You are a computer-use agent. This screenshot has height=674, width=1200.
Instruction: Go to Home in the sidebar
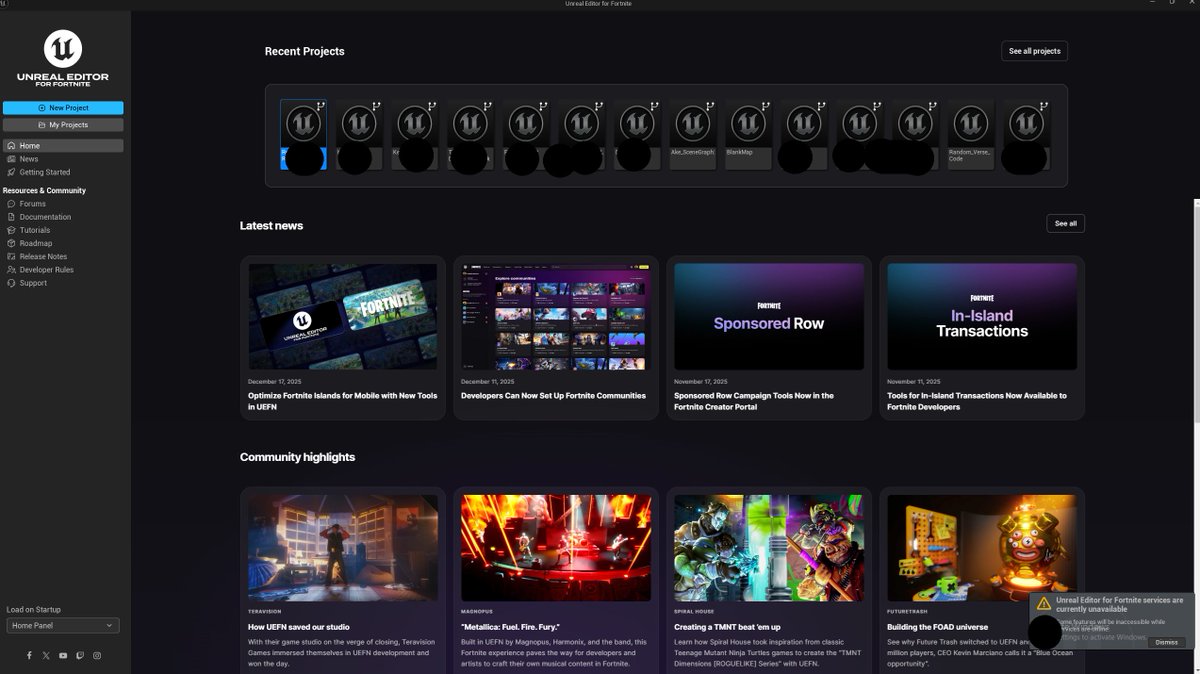tap(63, 146)
